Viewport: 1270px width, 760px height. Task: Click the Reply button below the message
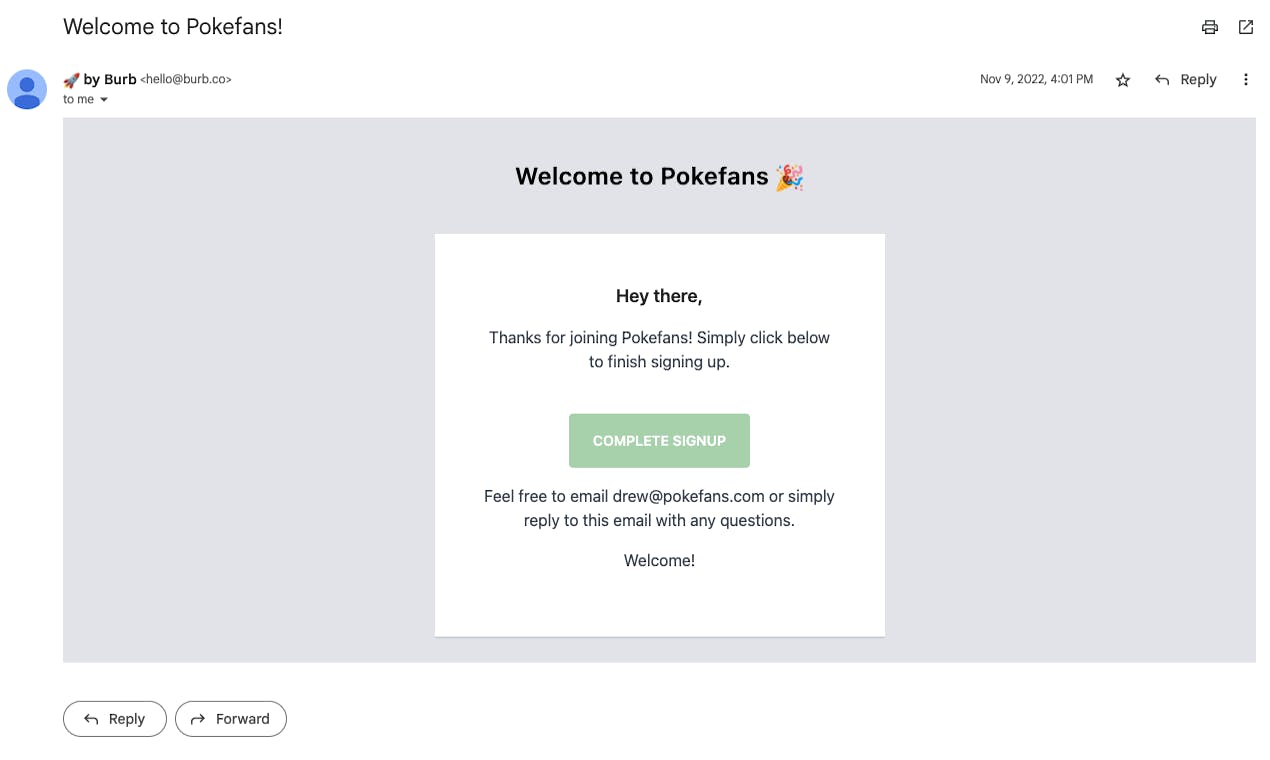115,719
